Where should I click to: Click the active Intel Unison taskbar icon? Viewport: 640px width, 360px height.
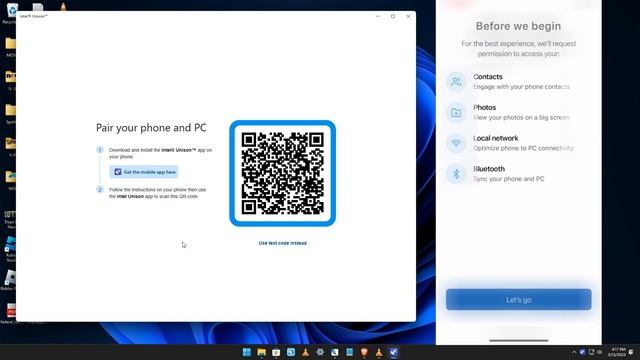pyautogui.click(x=393, y=352)
